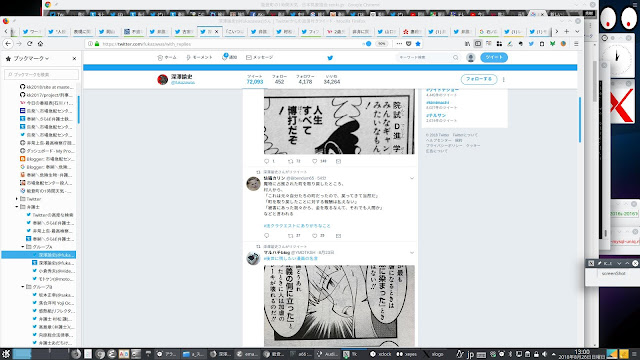The image size is (640, 360).
Task: Open the 人生すべて博打だぞ manga image
Action: click(x=339, y=121)
